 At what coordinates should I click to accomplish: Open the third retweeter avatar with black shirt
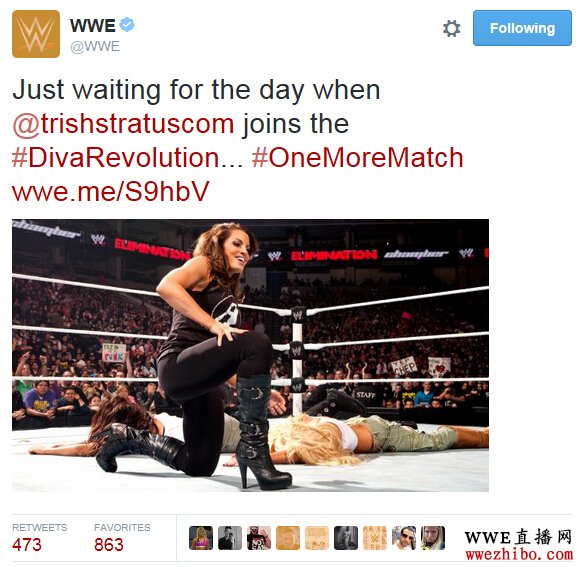tap(259, 538)
